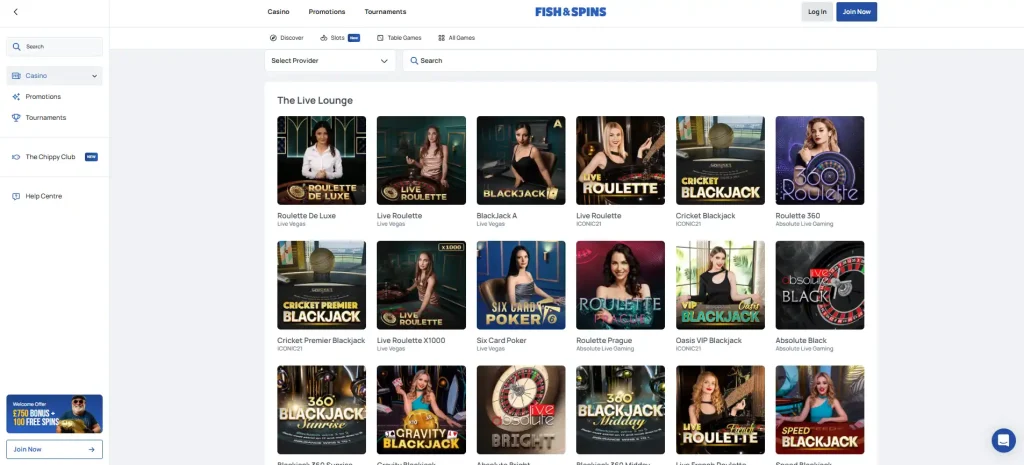
Task: Click "The Live Lounge" section heading
Action: point(315,101)
